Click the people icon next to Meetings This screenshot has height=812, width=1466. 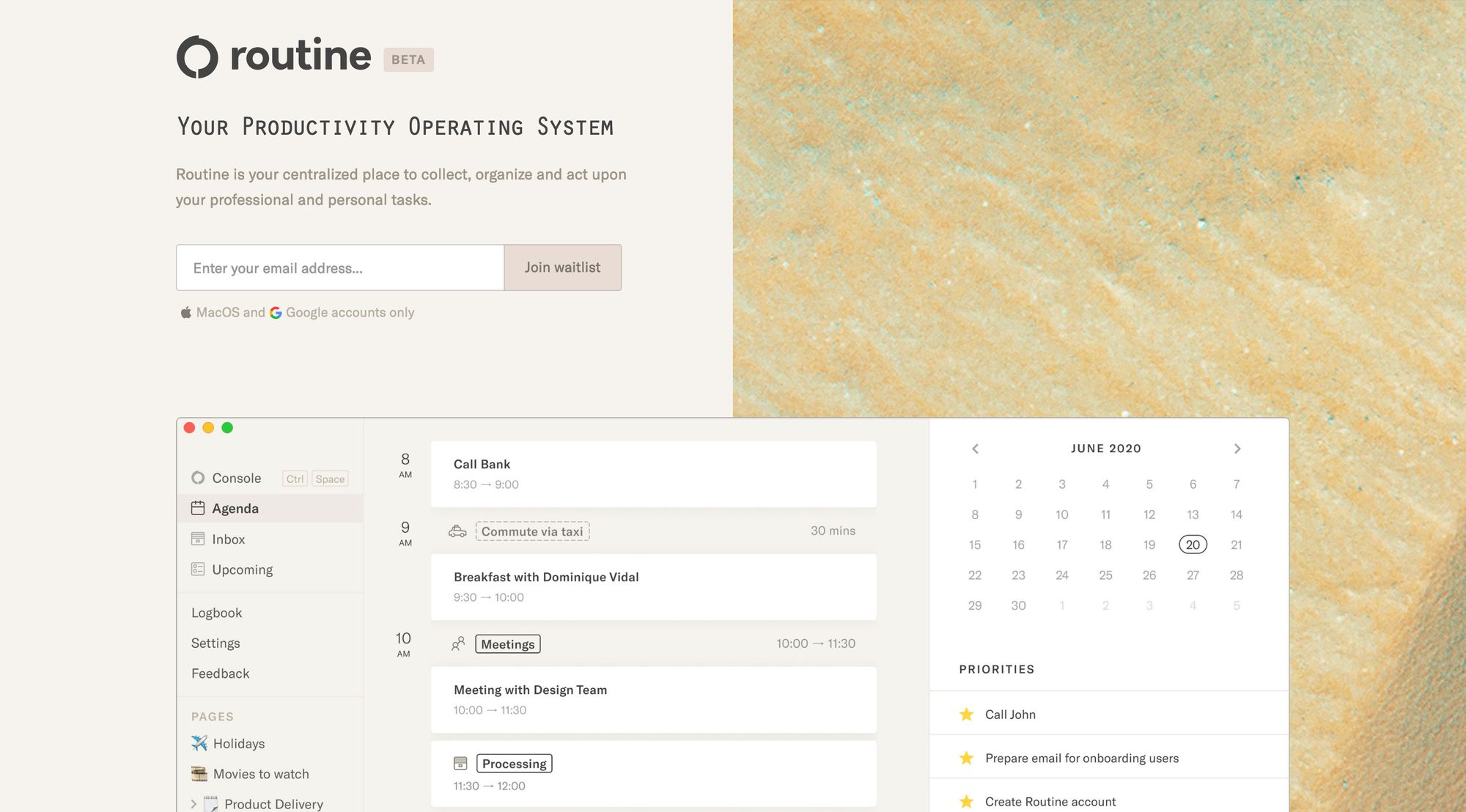(x=458, y=643)
